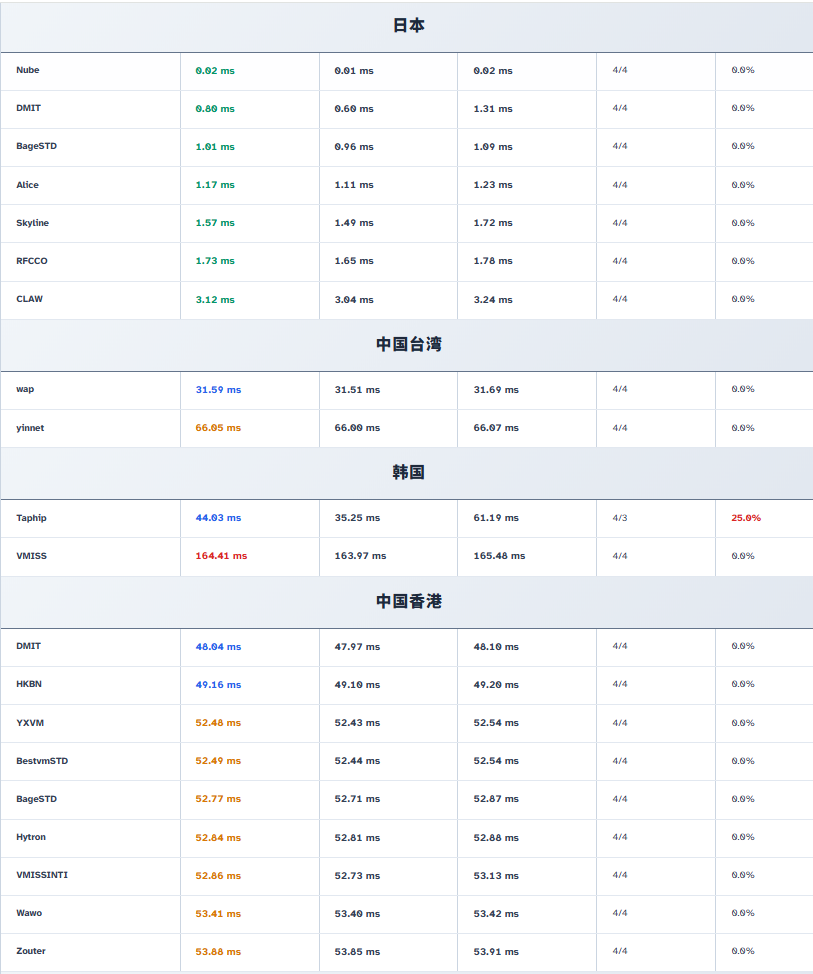The width and height of the screenshot is (813, 974).
Task: Click the Nube server name
Action: [x=28, y=70]
